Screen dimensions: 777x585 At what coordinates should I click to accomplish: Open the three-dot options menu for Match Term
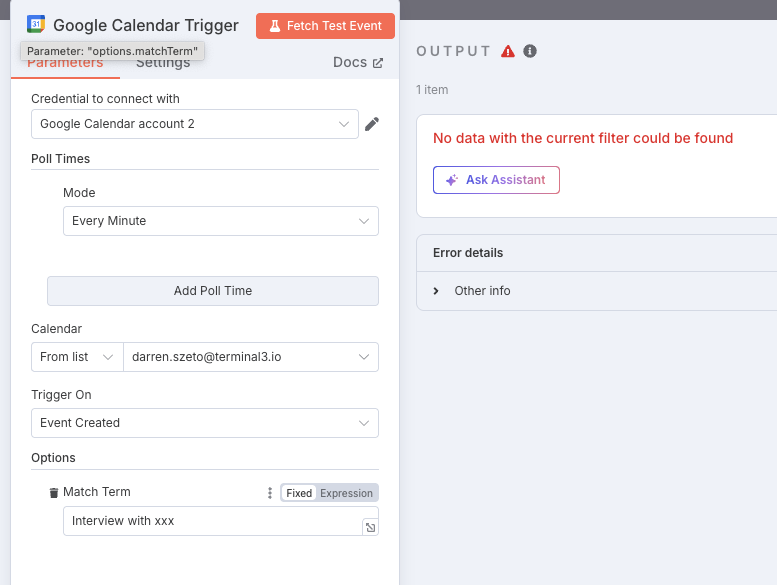pyautogui.click(x=269, y=493)
